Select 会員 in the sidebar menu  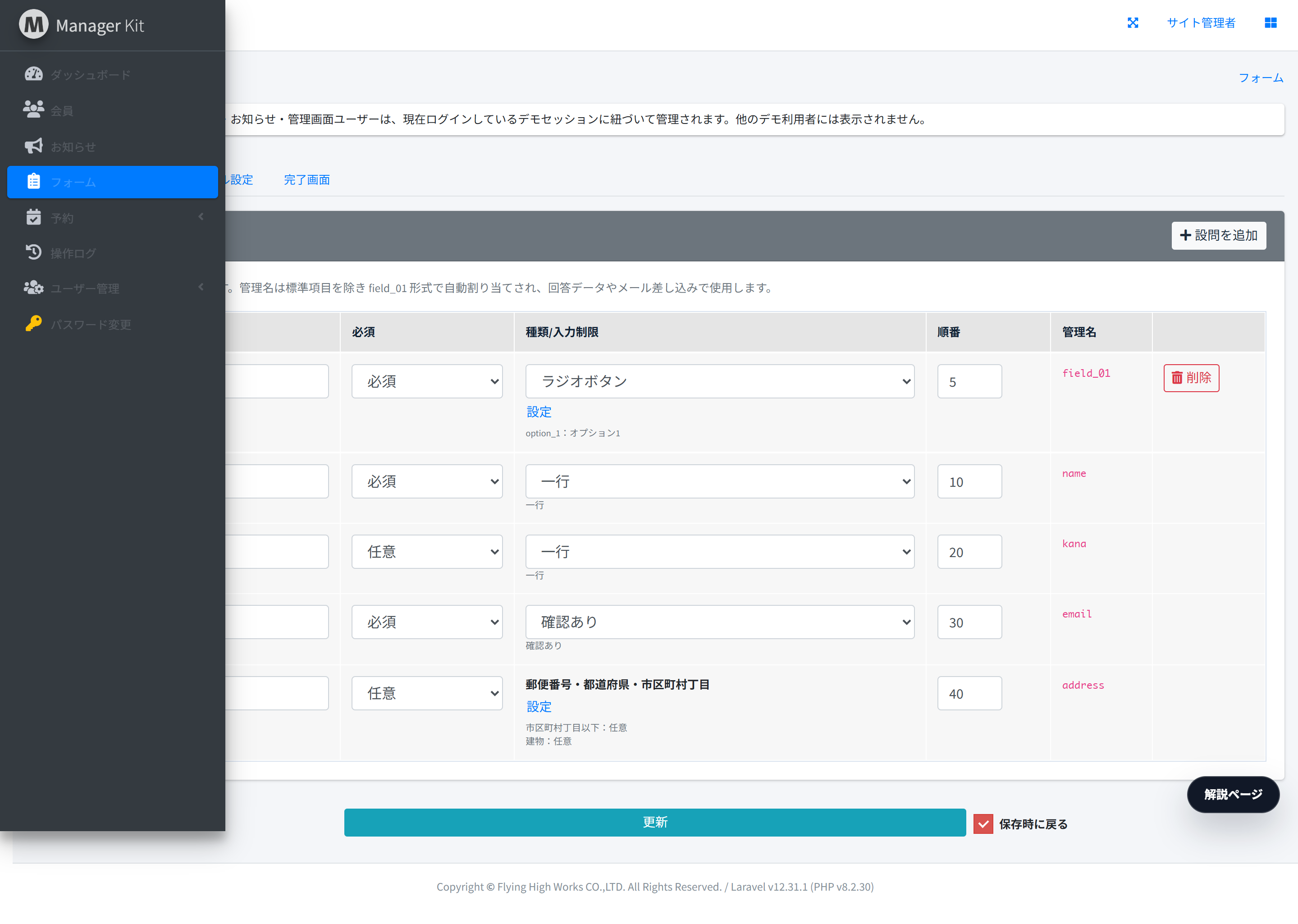[x=113, y=110]
